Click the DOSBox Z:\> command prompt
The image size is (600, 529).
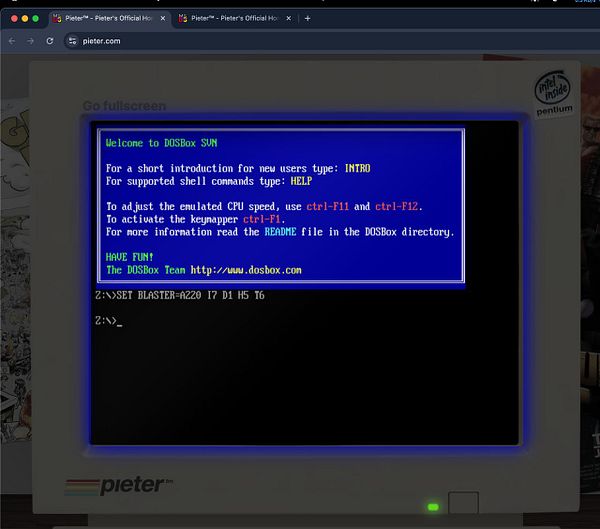[108, 320]
